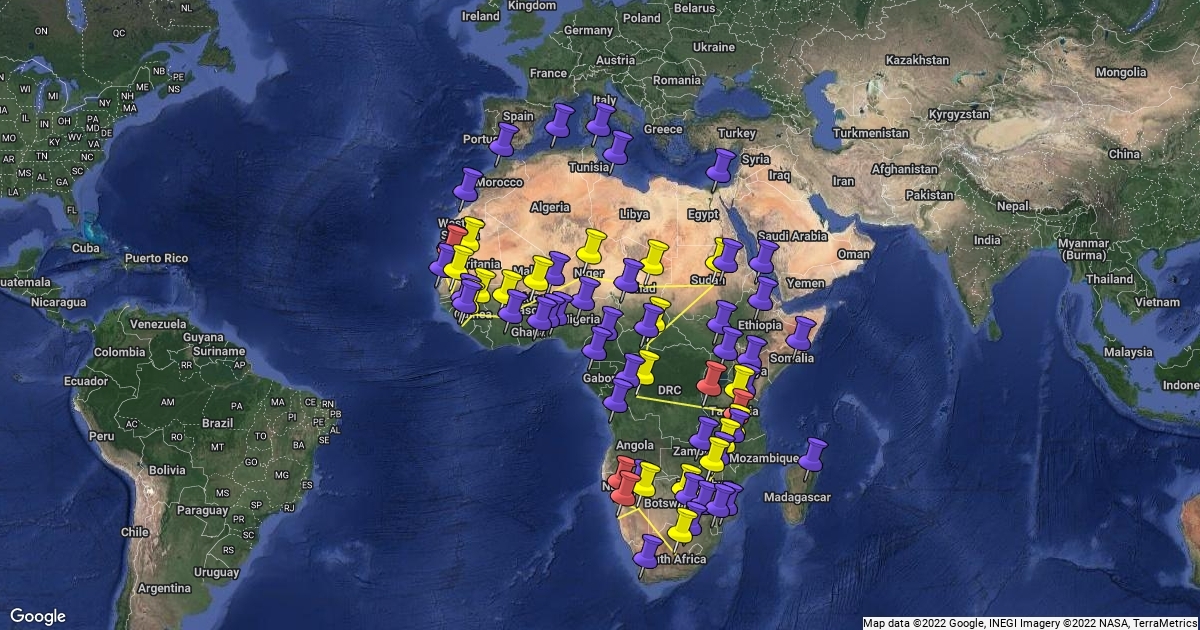
Task: Select the France country label
Action: point(548,73)
